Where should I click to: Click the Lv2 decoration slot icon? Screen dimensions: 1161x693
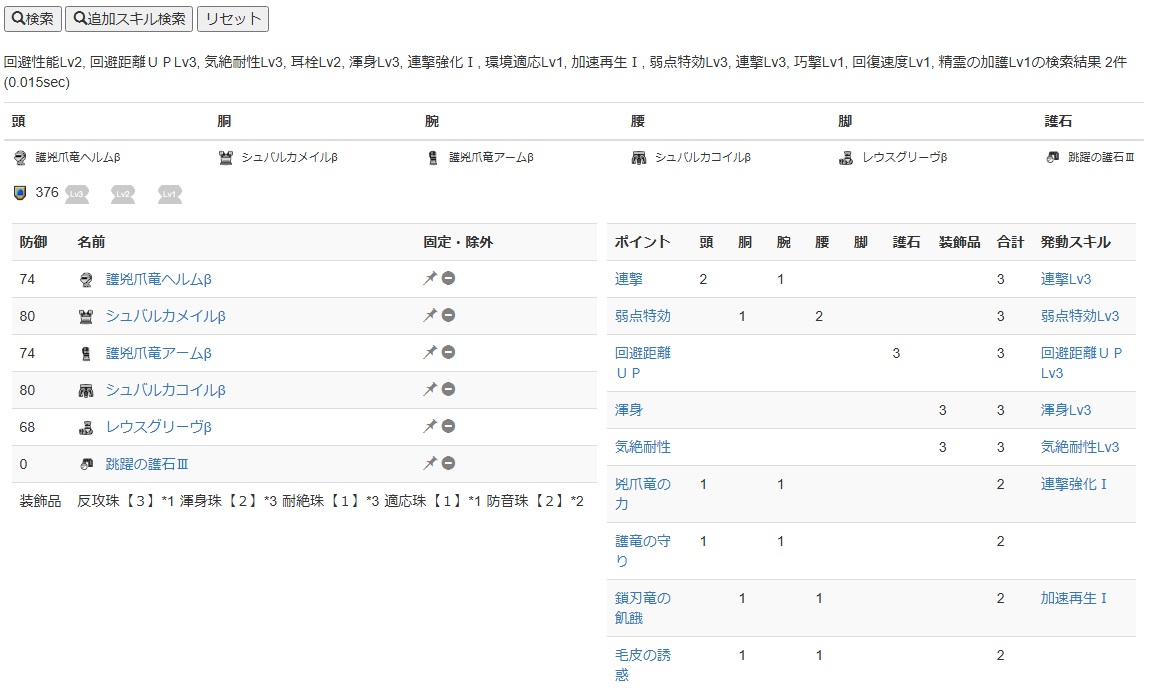pyautogui.click(x=123, y=194)
